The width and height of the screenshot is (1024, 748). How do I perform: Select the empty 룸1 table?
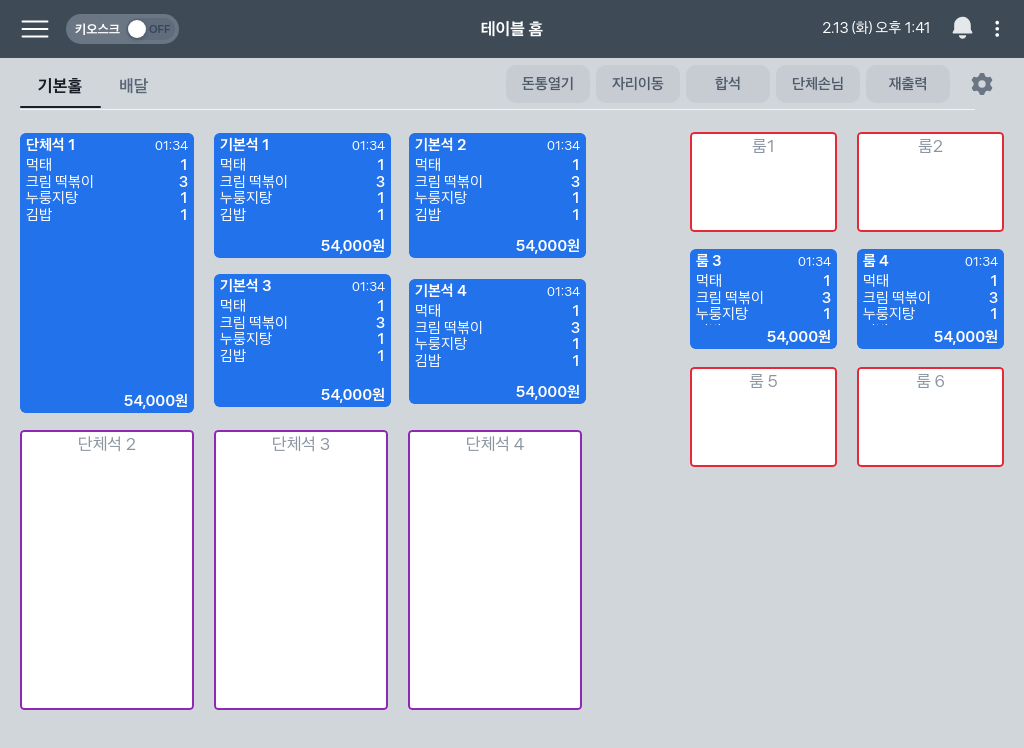(x=763, y=182)
